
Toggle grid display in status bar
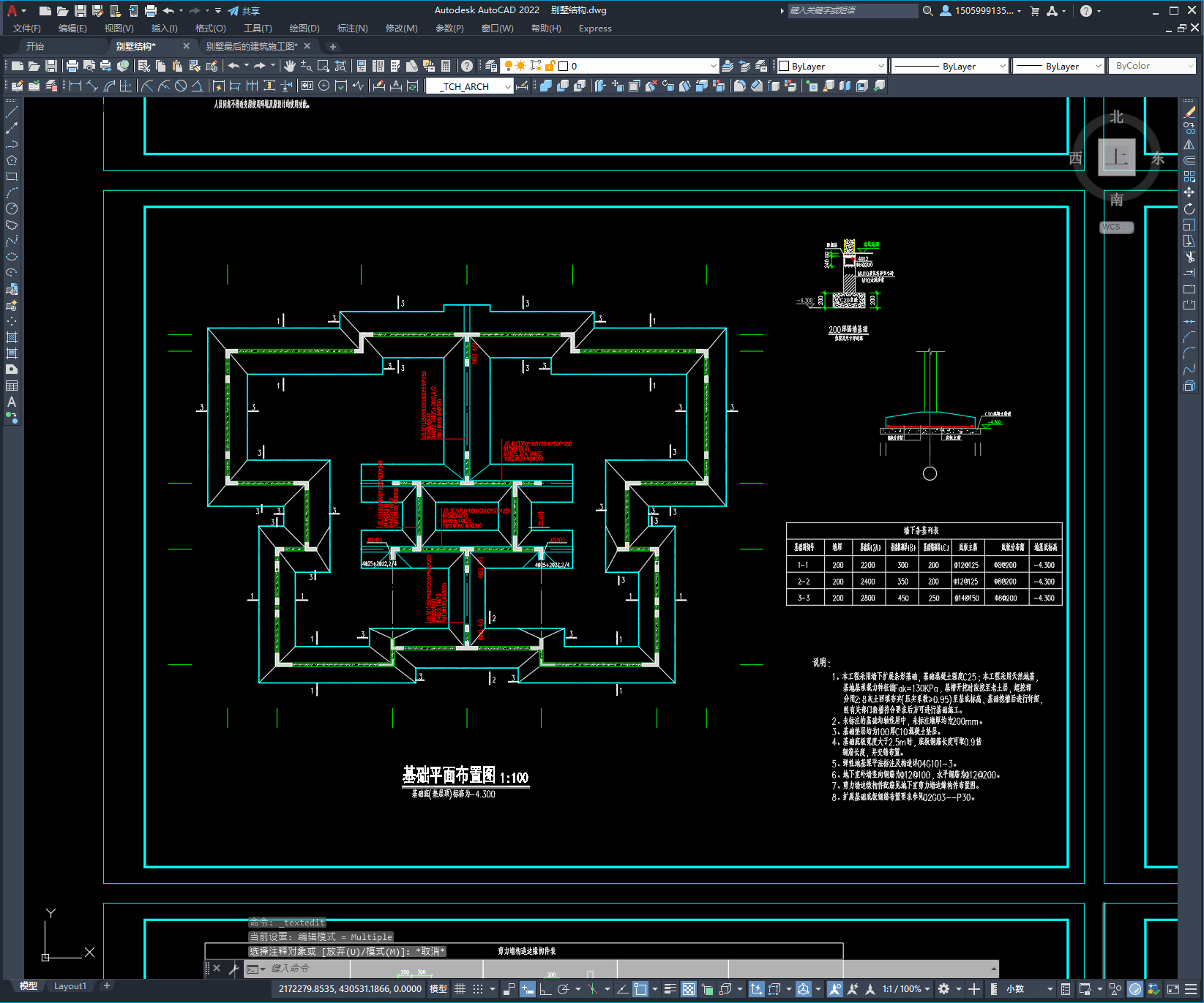click(460, 989)
